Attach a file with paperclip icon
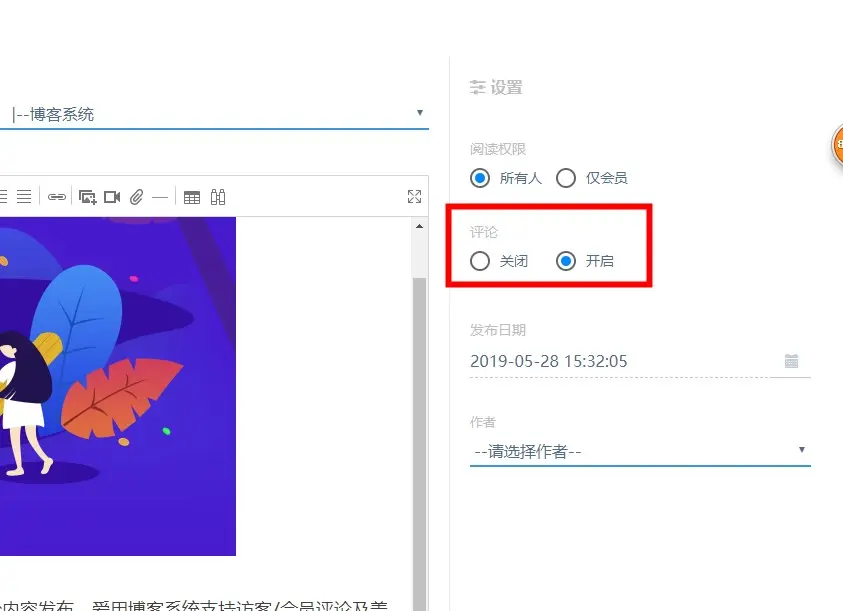This screenshot has height=611, width=843. click(x=137, y=197)
